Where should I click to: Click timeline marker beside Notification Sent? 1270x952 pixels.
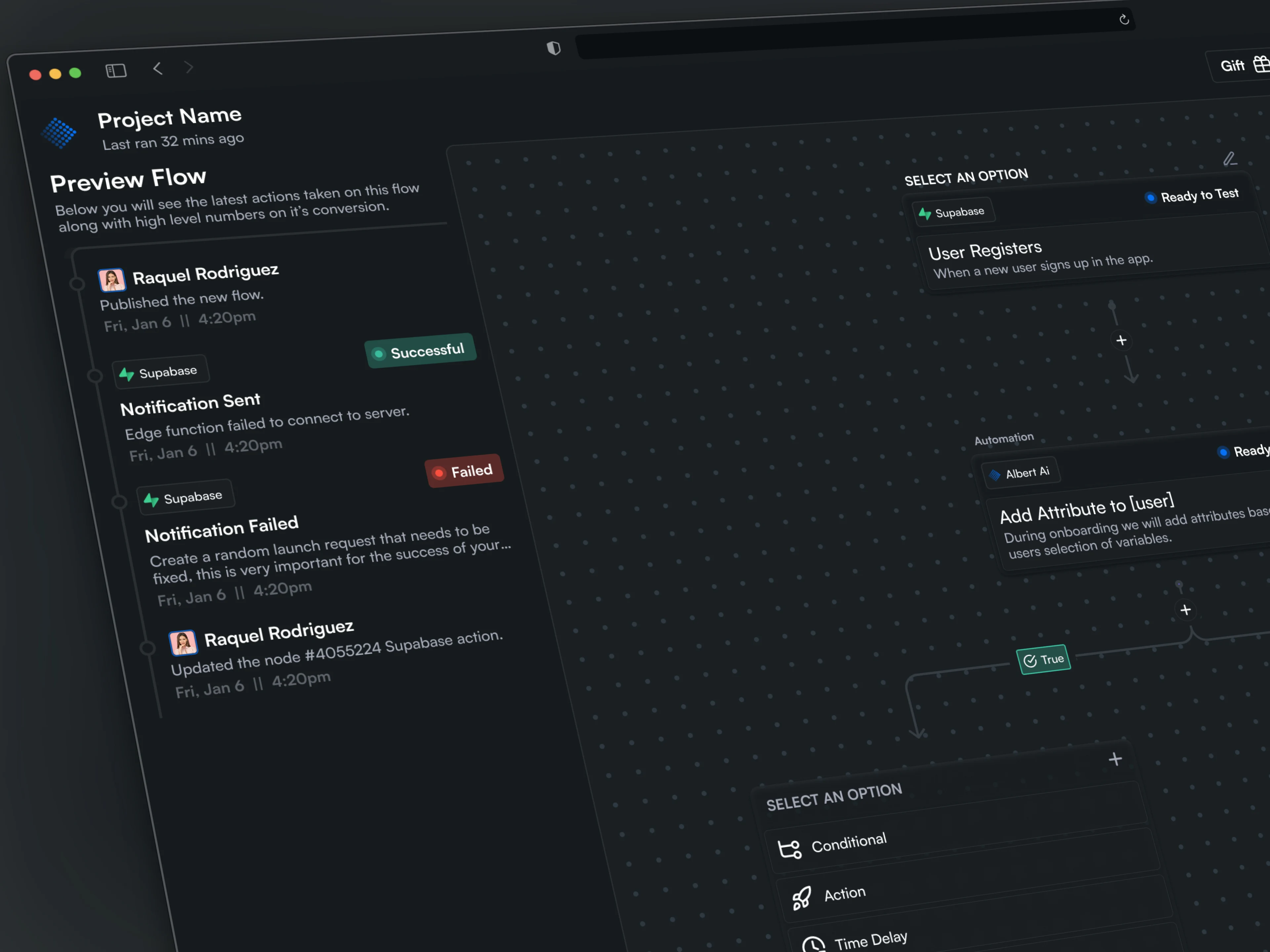pyautogui.click(x=95, y=376)
